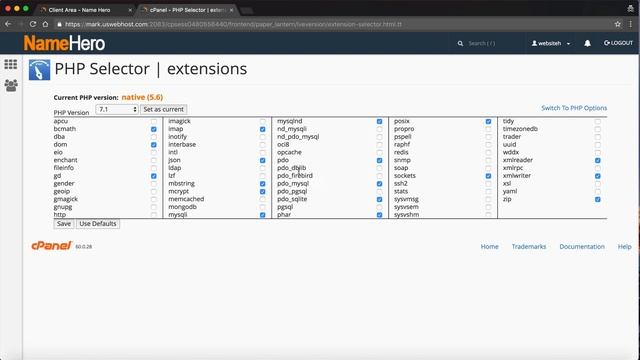Enable the fileinfo extension checkbox
The width and height of the screenshot is (640, 360).
(x=153, y=168)
